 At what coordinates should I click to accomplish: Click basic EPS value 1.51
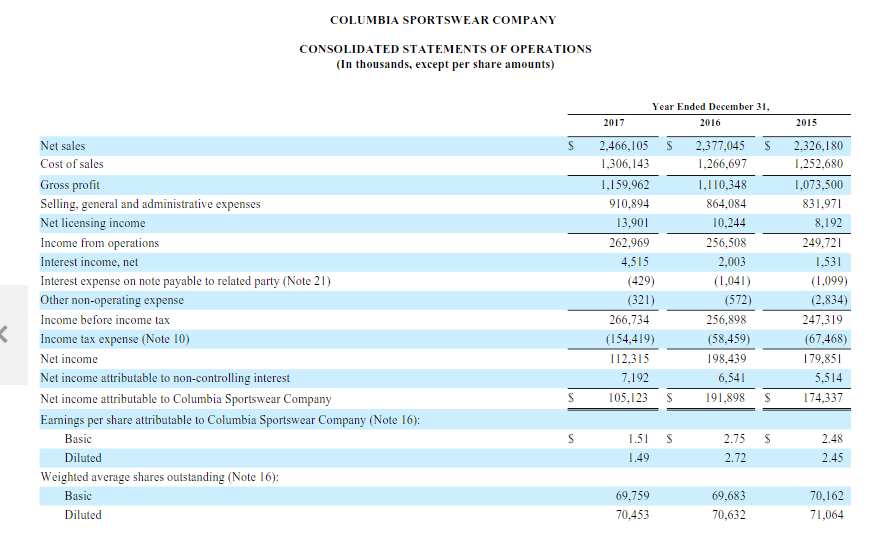click(638, 440)
